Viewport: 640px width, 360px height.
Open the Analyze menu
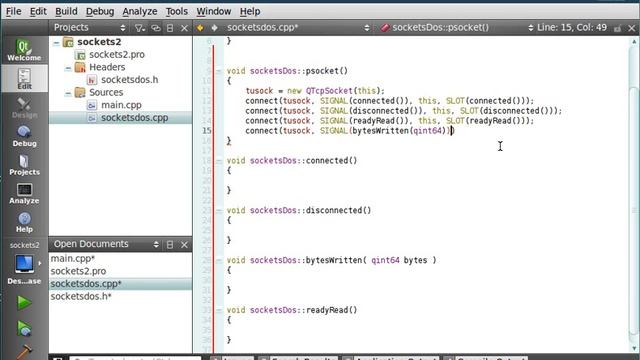[x=140, y=11]
